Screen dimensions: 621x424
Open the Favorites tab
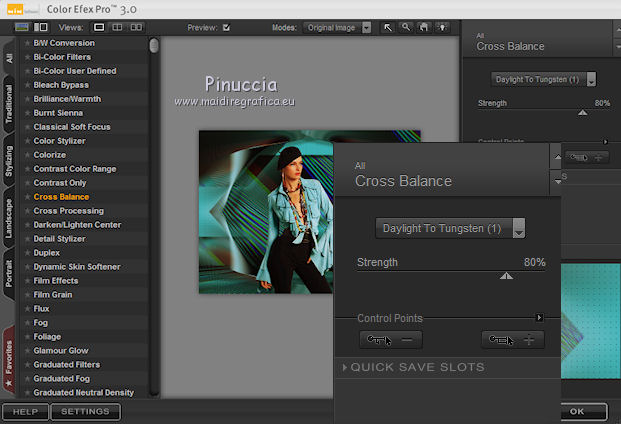click(9, 359)
